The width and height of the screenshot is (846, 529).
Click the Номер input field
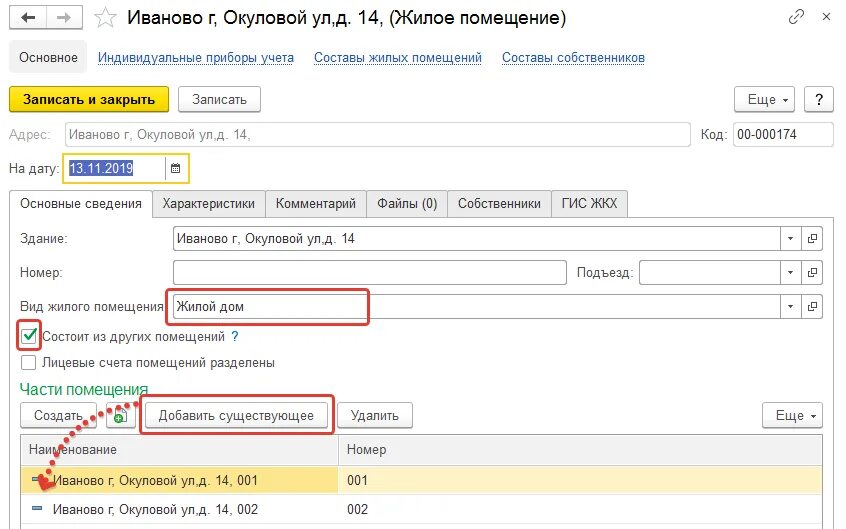tap(369, 272)
